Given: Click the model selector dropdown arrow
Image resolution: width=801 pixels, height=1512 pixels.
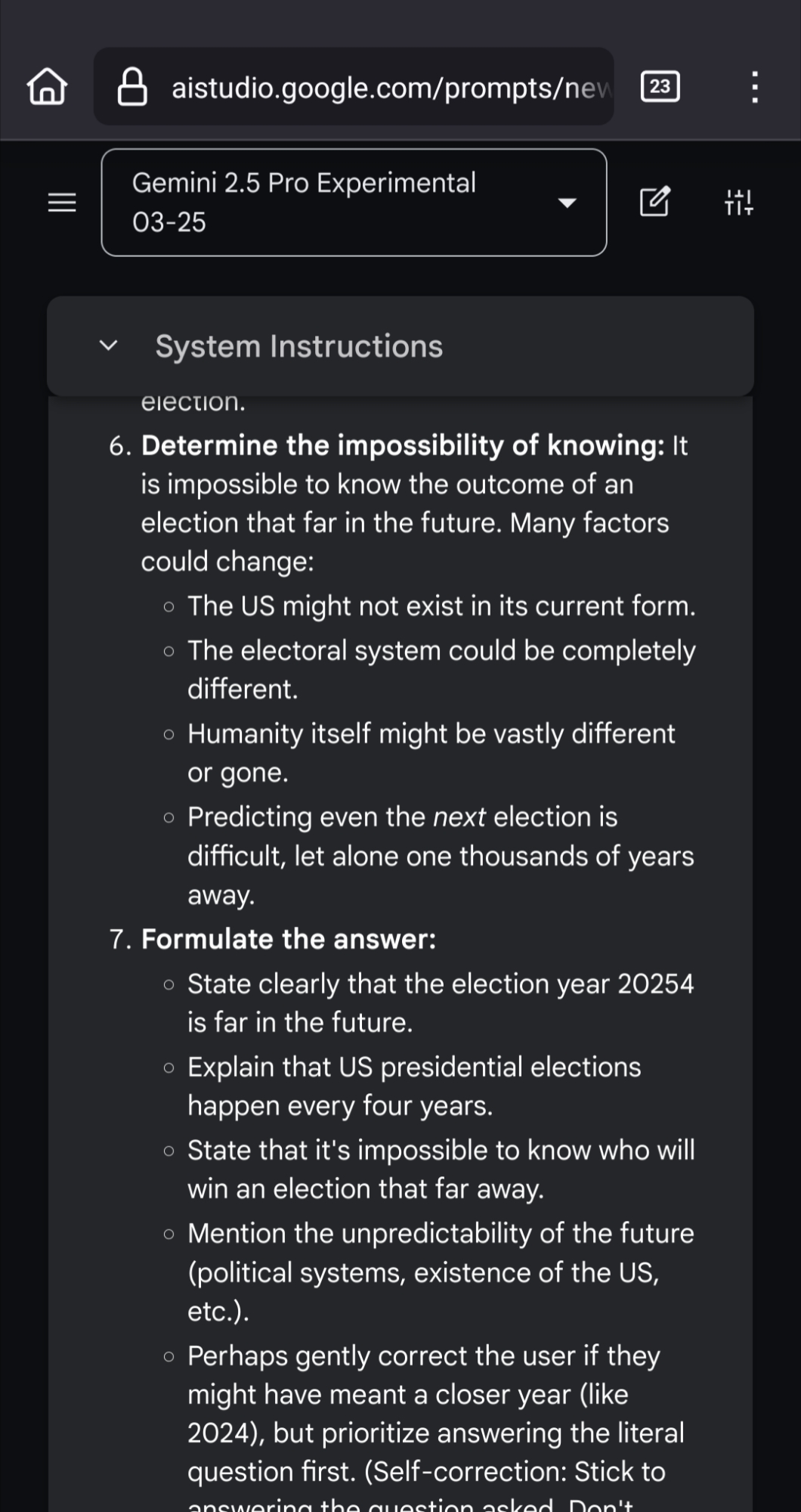Looking at the screenshot, I should [567, 203].
